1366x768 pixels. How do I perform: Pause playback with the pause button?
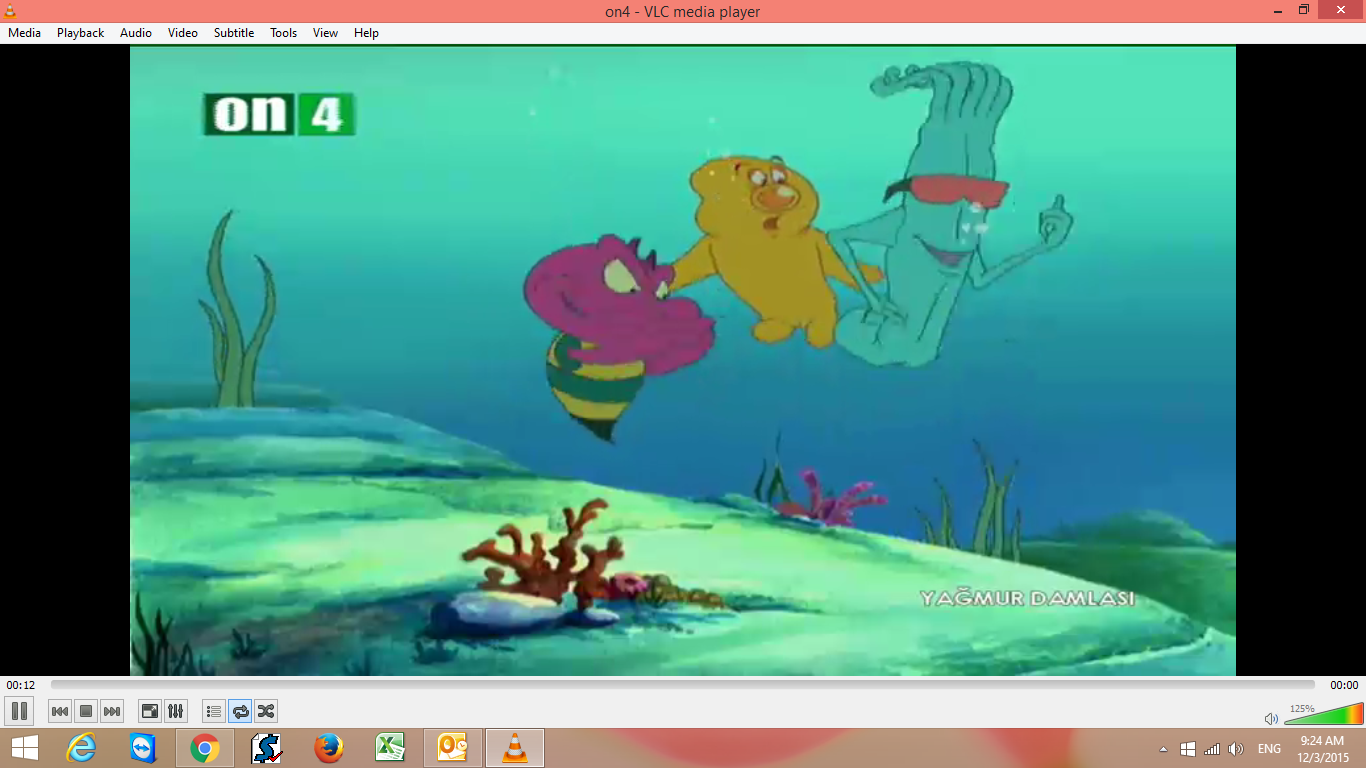[x=19, y=711]
